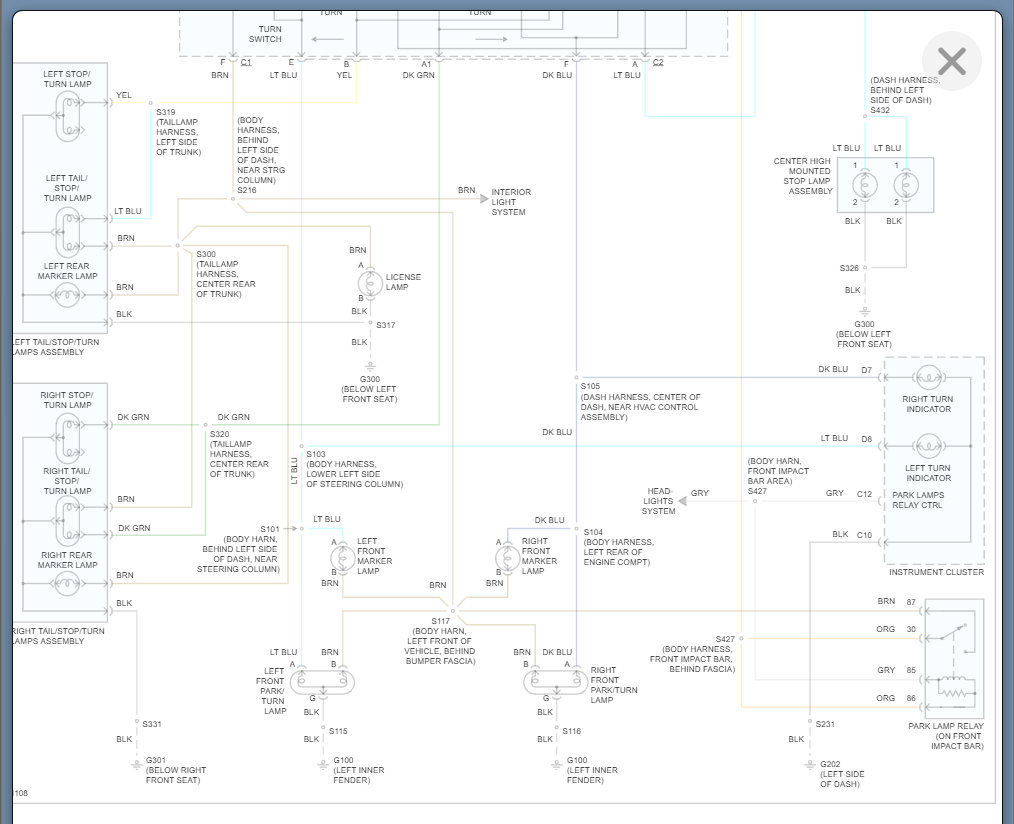The image size is (1014, 824).
Task: Click the LICENSE LAMP label
Action: pos(403,281)
